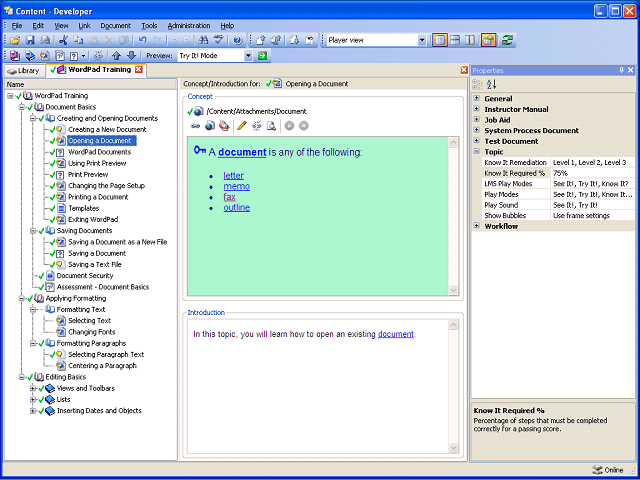Run the ABC spelling check icon
Screen dimensions: 640x480
(x=220, y=40)
